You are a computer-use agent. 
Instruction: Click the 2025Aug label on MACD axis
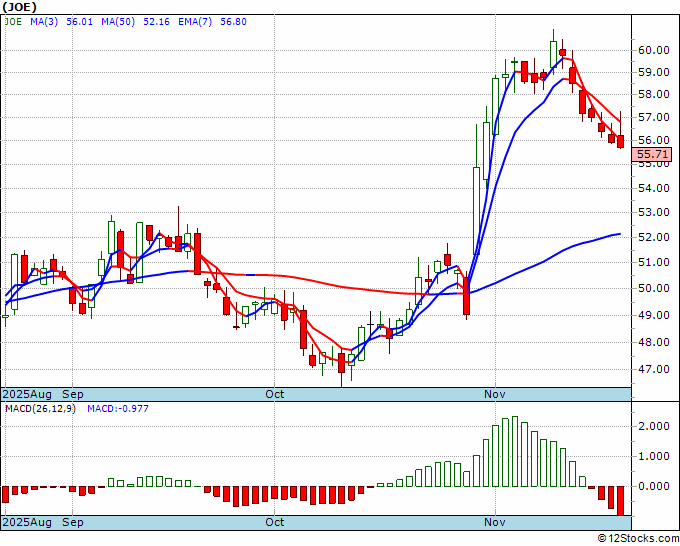tap(27, 522)
